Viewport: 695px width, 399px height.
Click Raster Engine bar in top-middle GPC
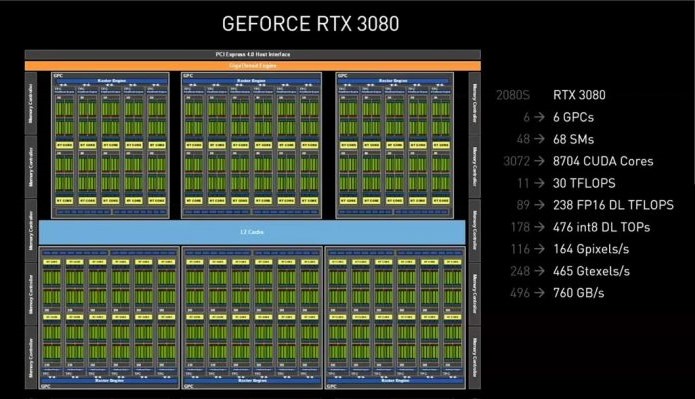251,81
